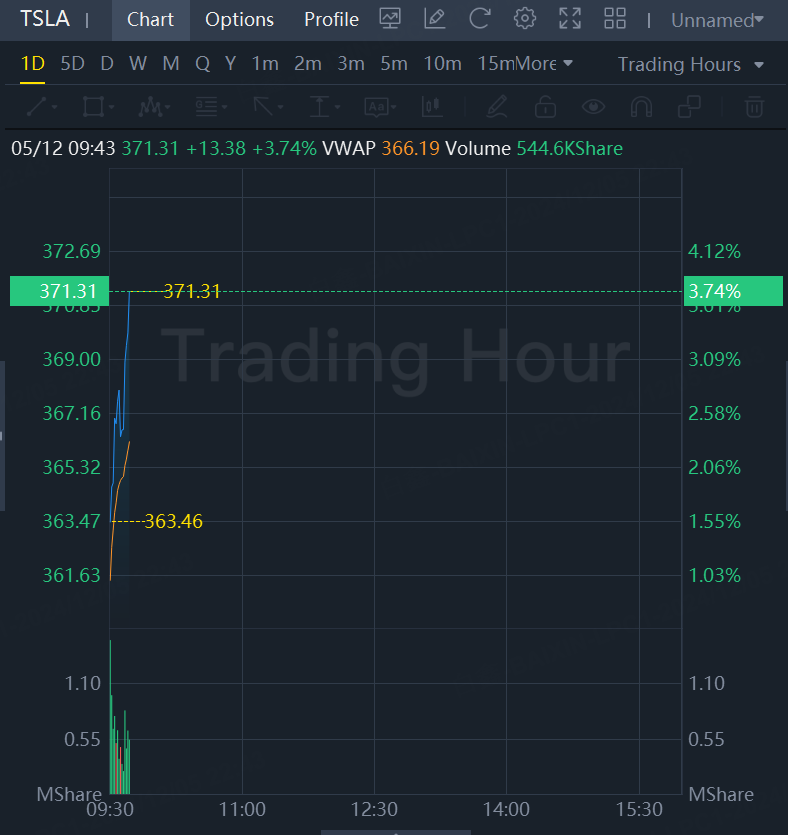The width and height of the screenshot is (788, 835).
Task: Open the chart draw/edit pencil icon
Action: tap(435, 19)
